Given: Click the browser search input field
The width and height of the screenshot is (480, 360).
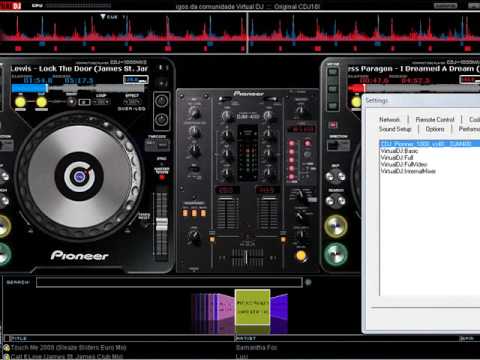Looking at the screenshot, I should tap(169, 282).
